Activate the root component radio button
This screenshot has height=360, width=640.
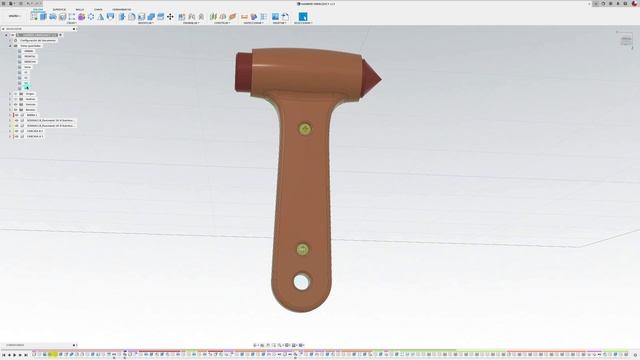[61, 35]
